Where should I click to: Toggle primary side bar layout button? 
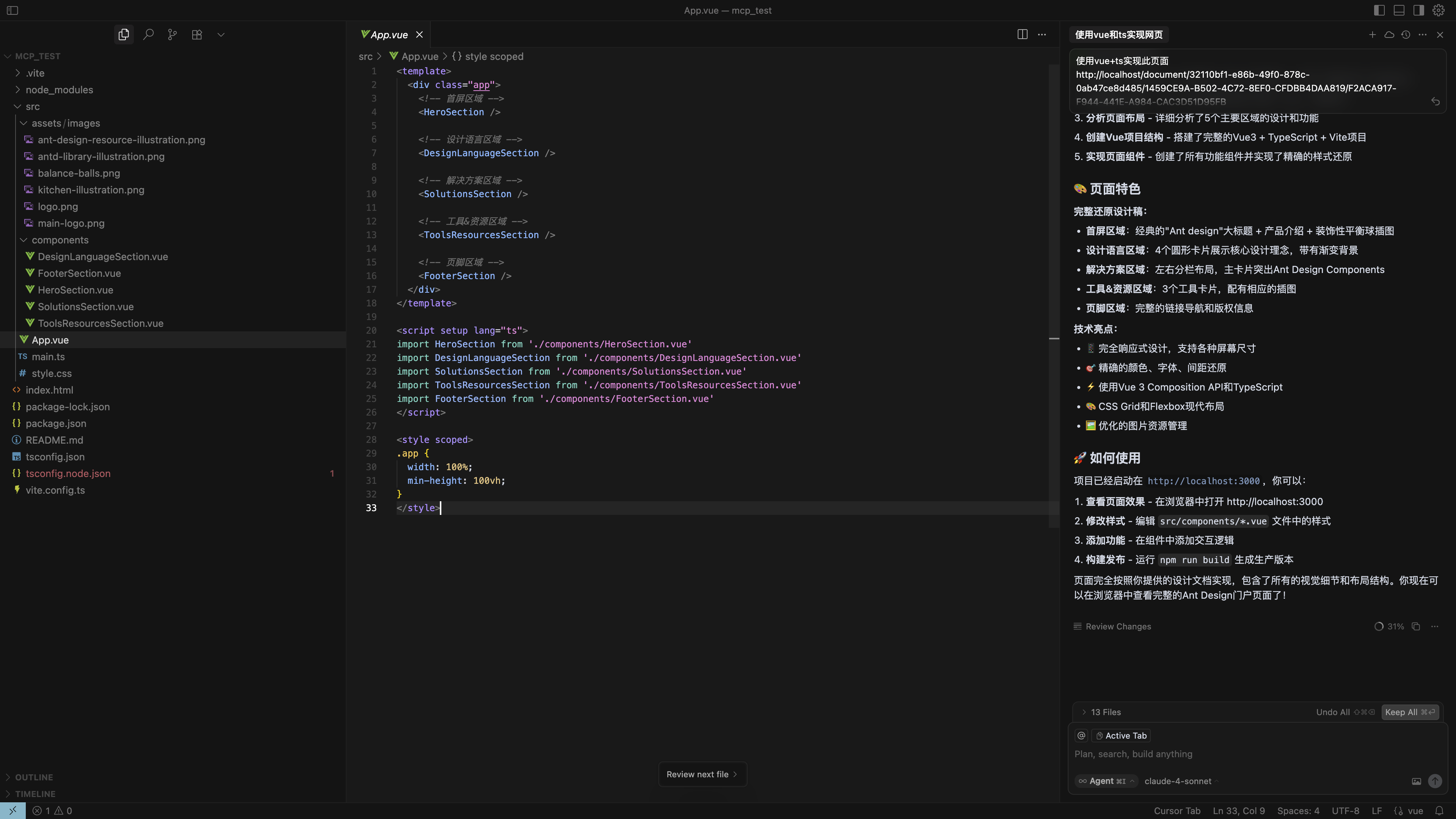tap(1379, 10)
